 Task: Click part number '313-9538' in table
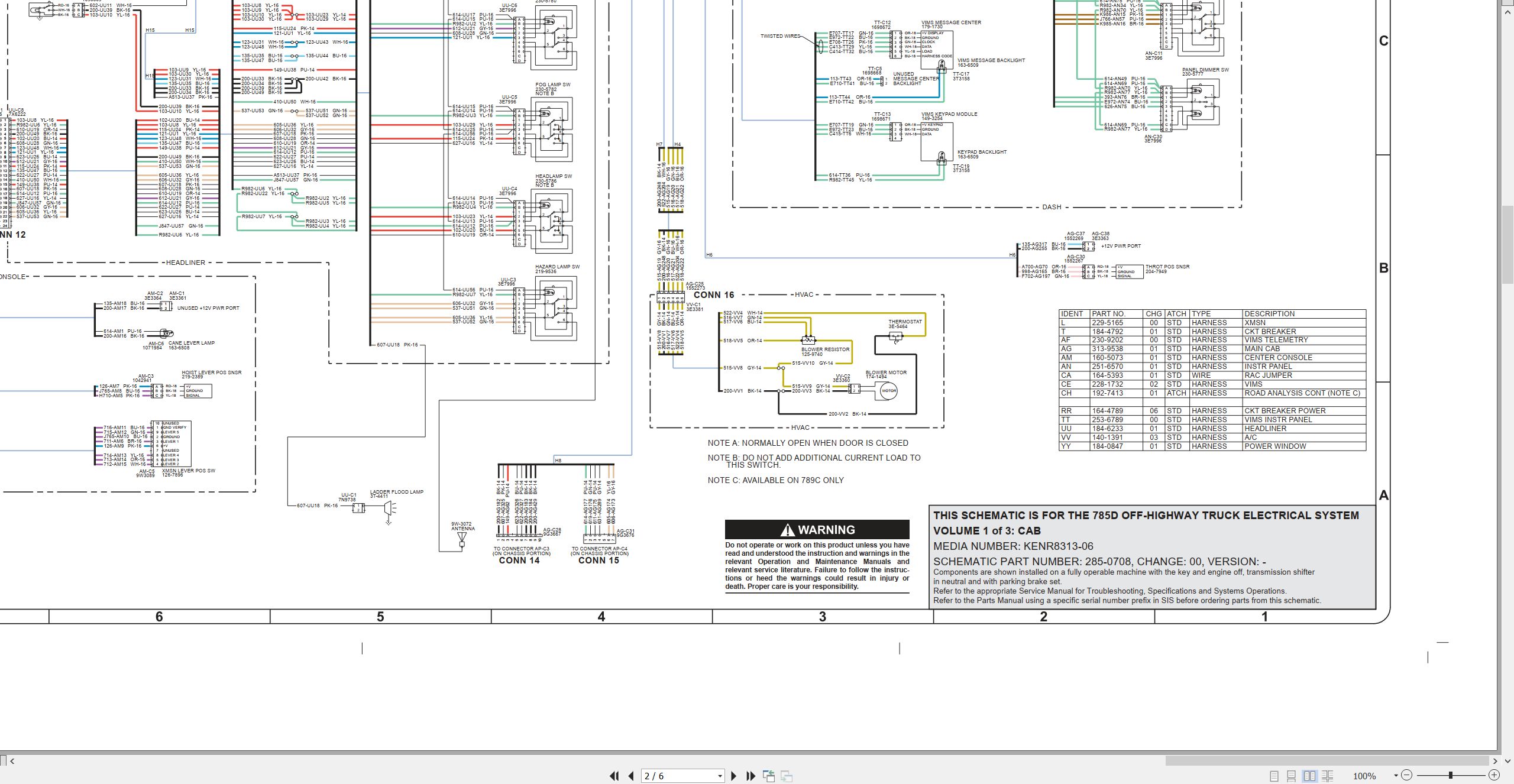pyautogui.click(x=1107, y=349)
